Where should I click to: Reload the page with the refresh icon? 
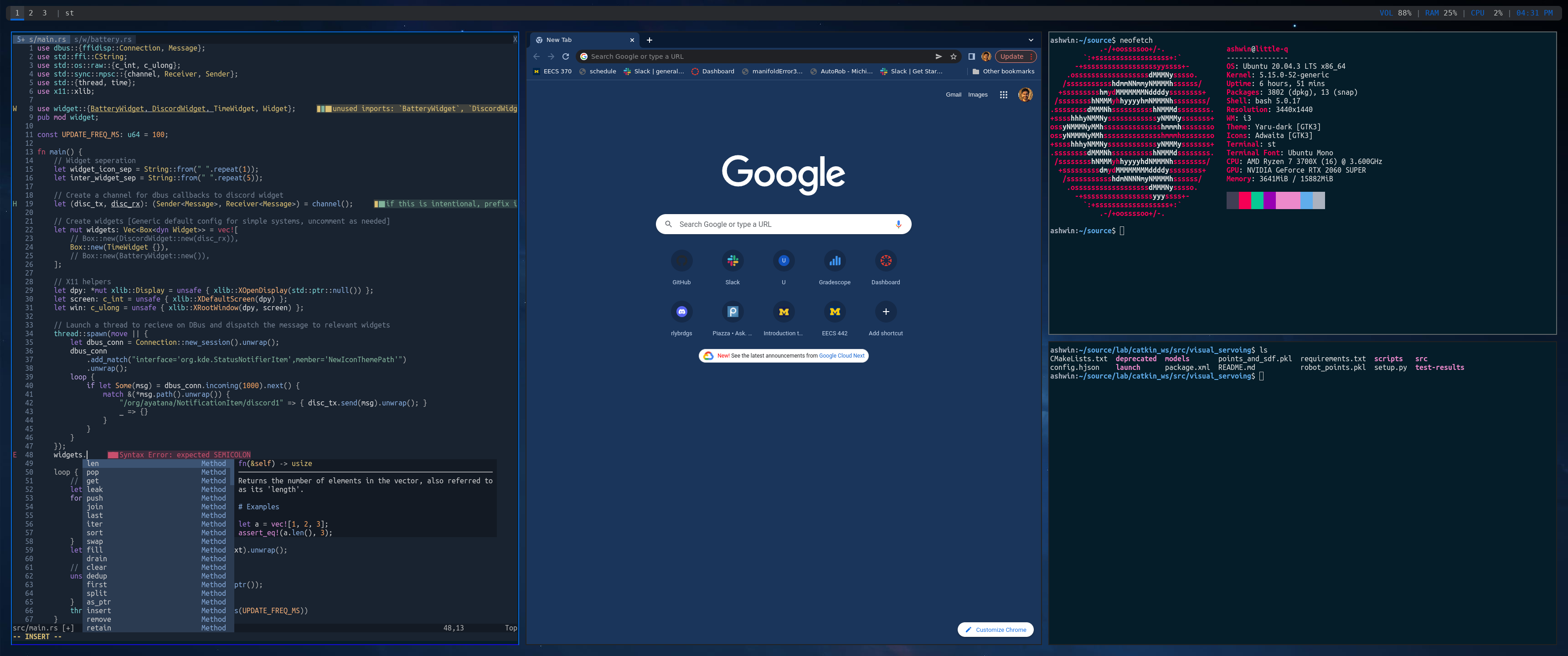[x=566, y=56]
